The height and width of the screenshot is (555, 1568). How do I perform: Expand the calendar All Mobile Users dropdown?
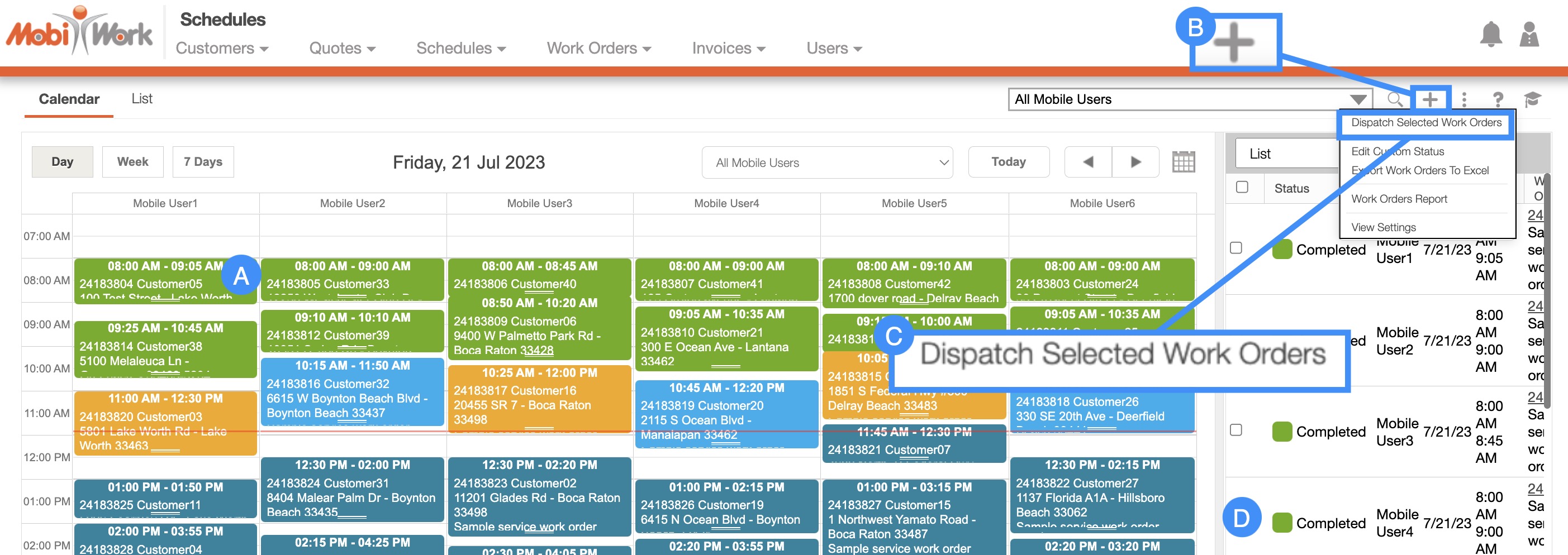[826, 163]
